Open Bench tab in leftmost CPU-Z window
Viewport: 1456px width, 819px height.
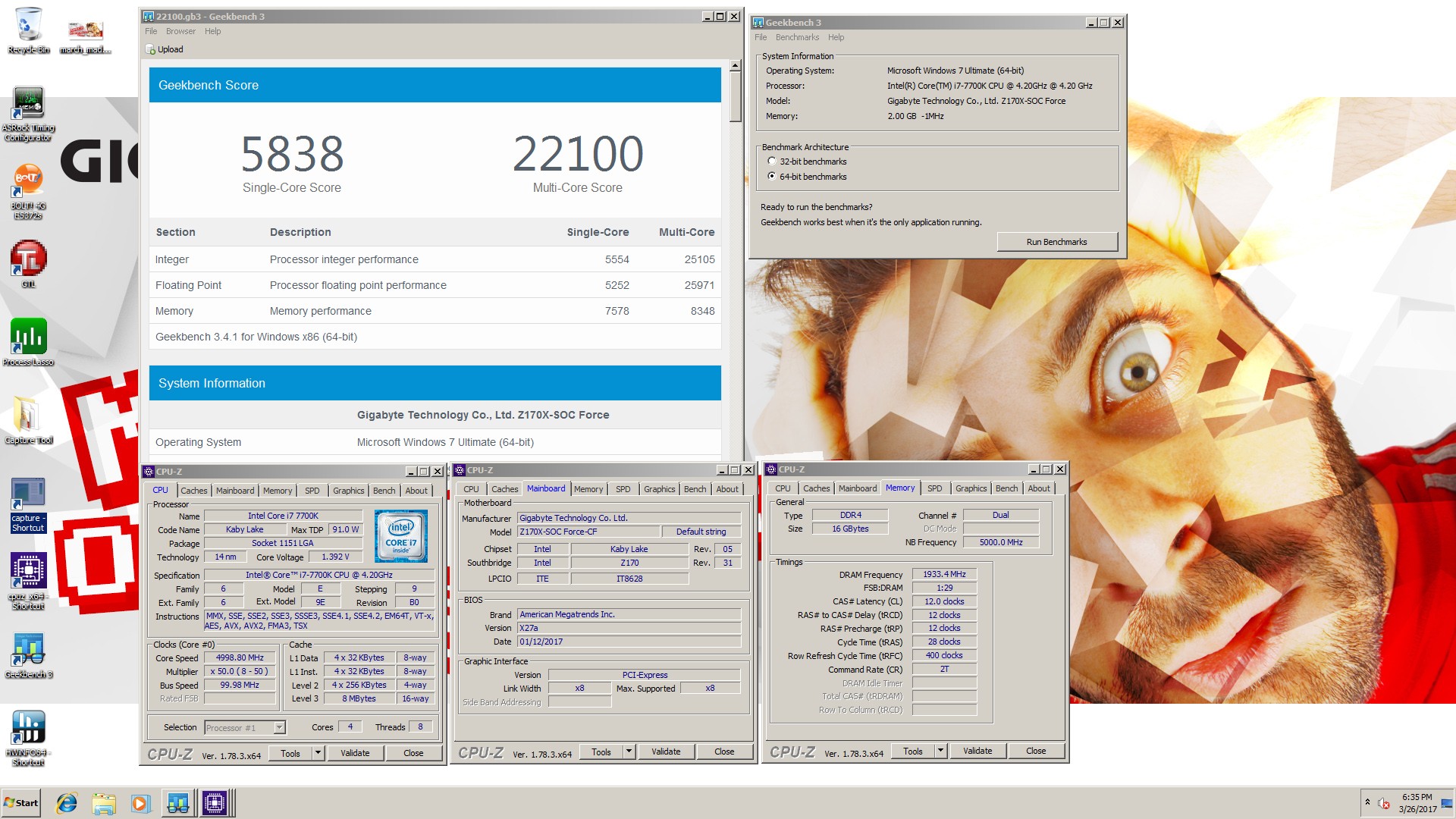coord(384,491)
